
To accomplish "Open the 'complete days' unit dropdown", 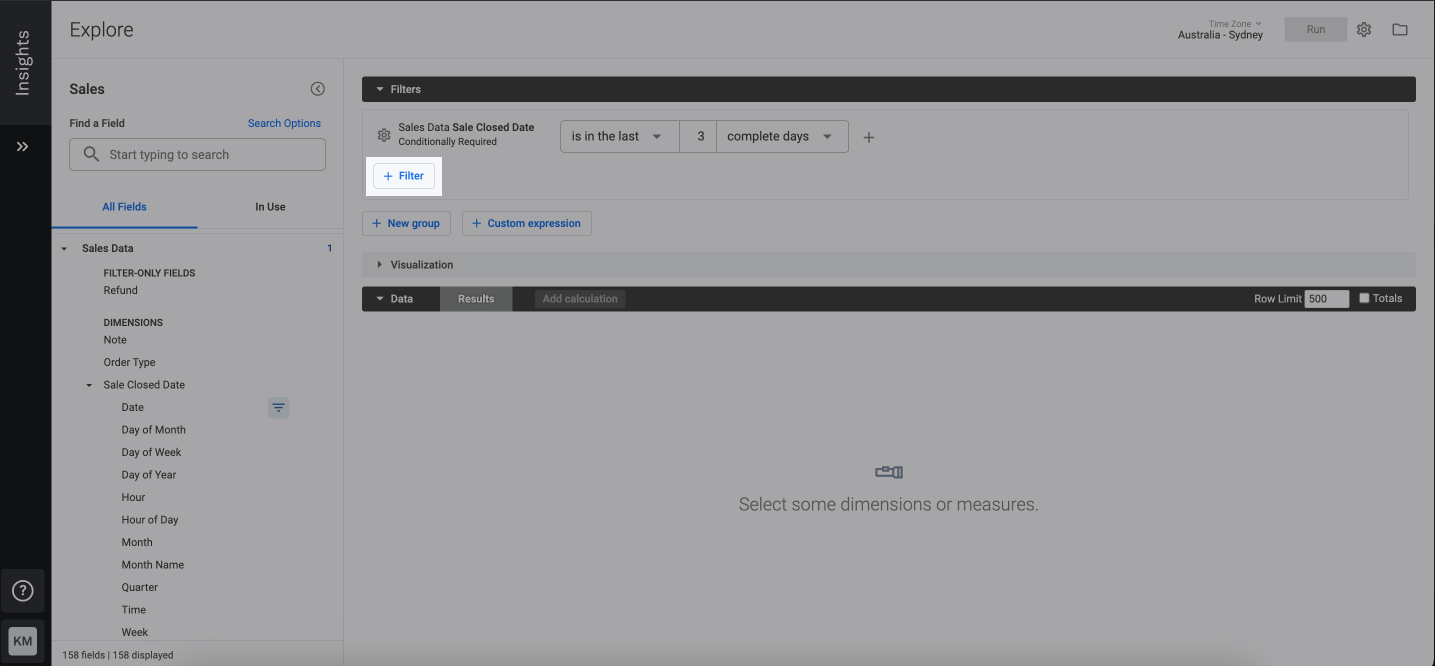I will pos(782,137).
